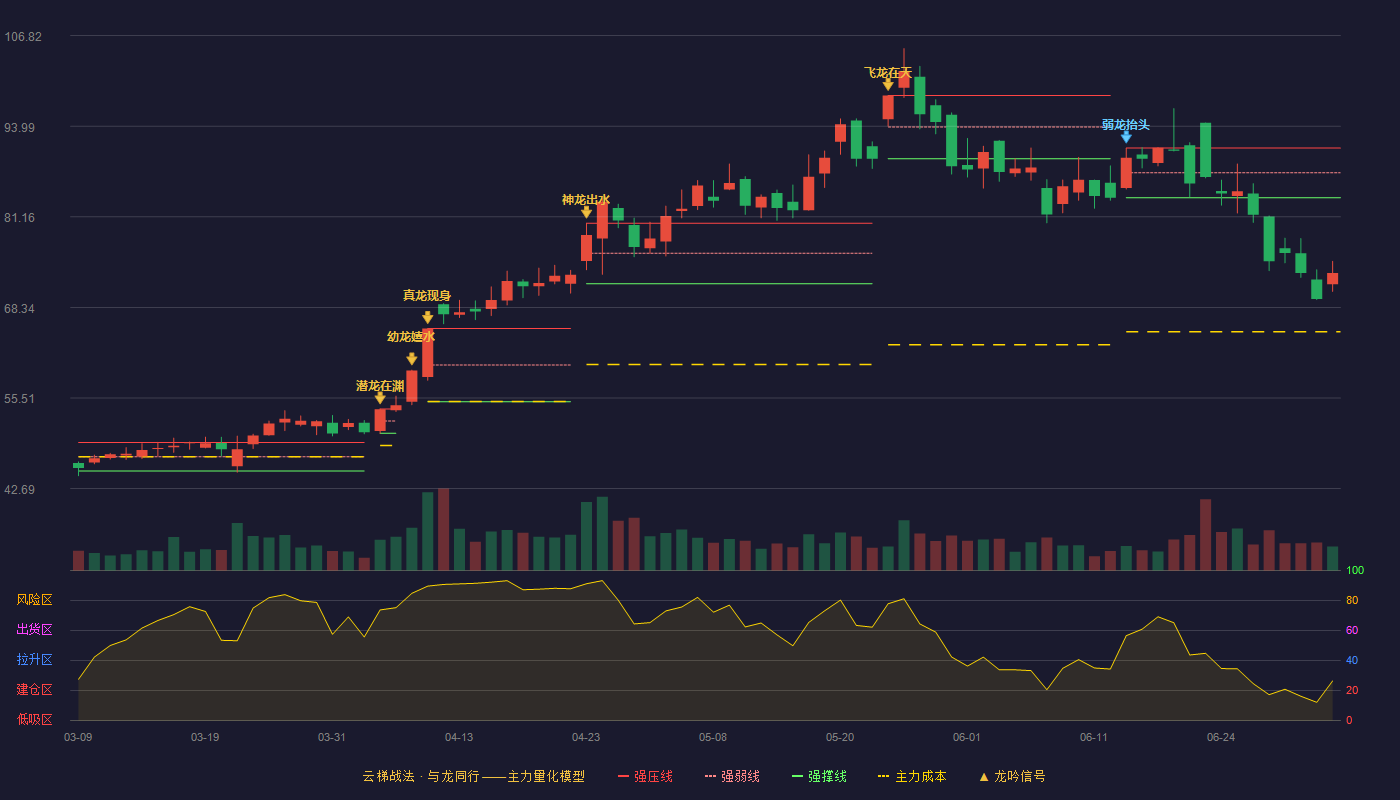This screenshot has width=1400, height=800.
Task: Toggle the 强压线 legend series
Action: pyautogui.click(x=645, y=776)
